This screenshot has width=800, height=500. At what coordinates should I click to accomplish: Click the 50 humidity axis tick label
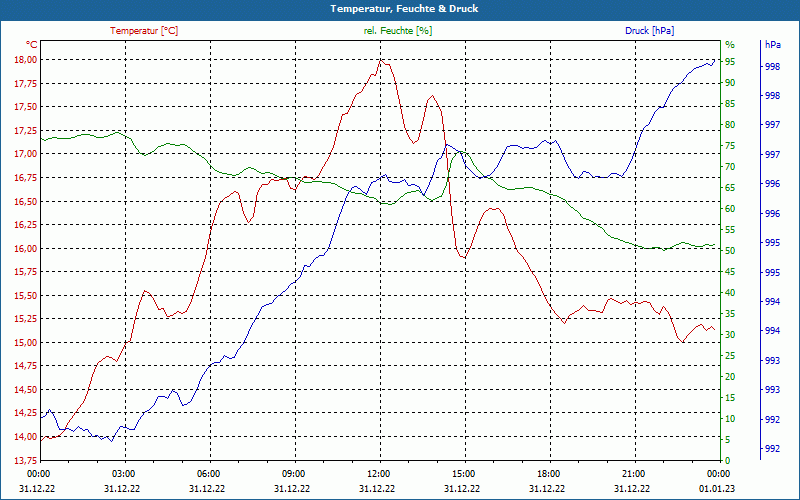[x=731, y=251]
